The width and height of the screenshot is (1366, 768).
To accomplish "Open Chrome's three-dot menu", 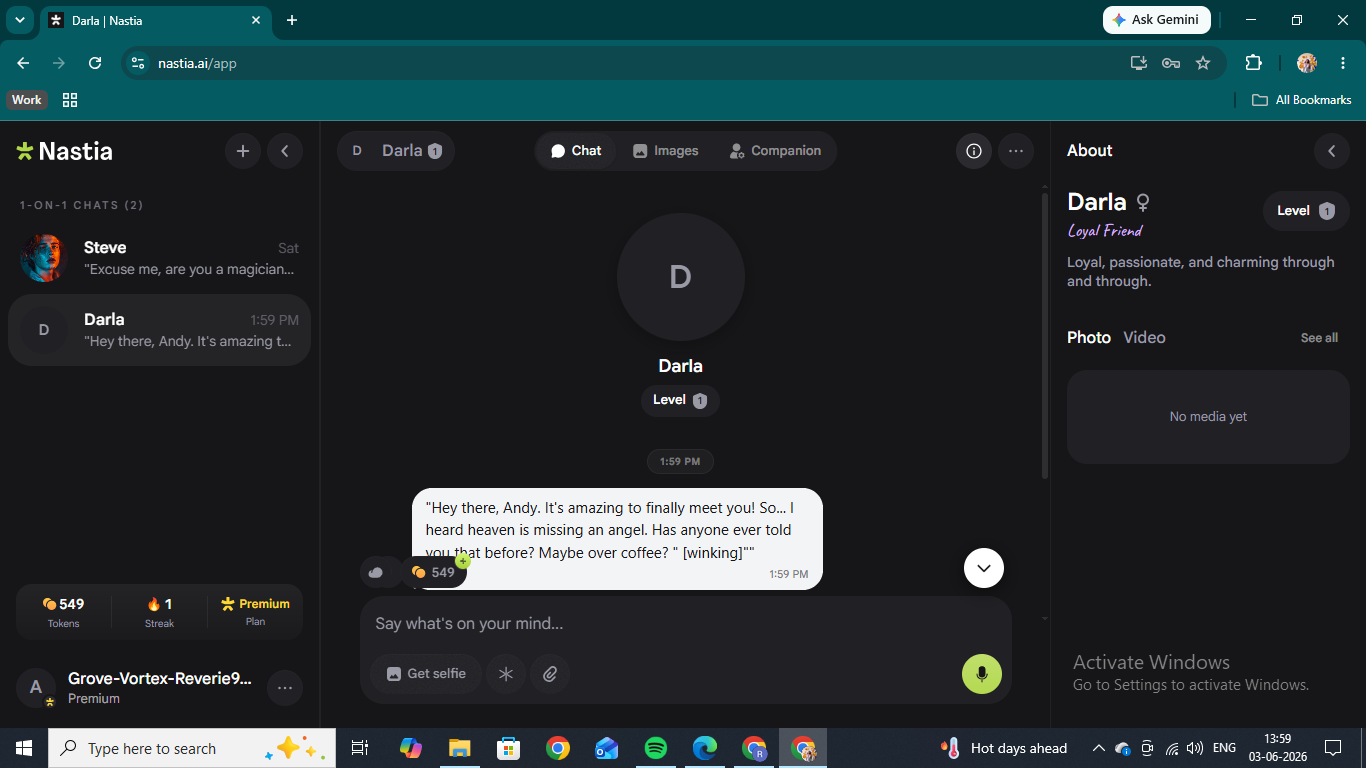I will click(x=1342, y=63).
